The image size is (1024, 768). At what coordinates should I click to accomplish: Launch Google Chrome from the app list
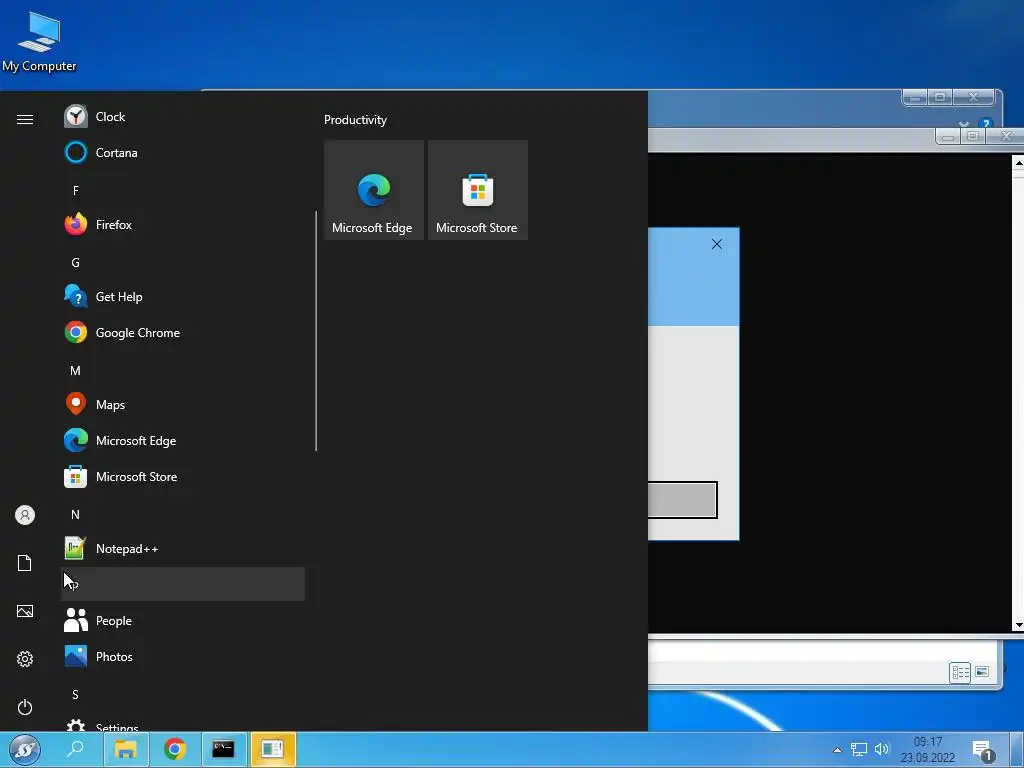pos(183,332)
